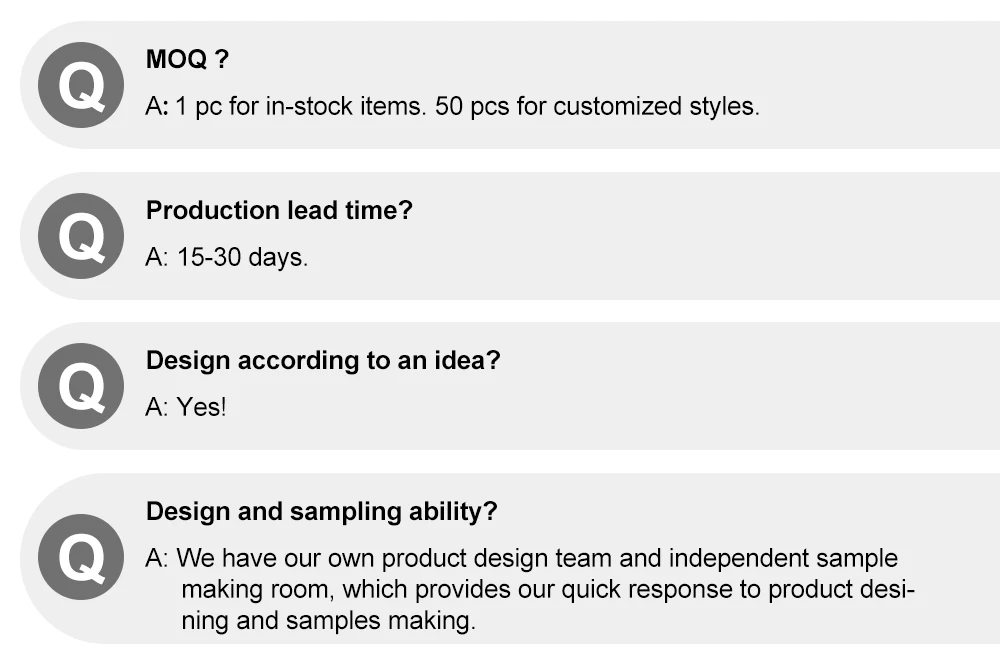This screenshot has height=661, width=1000.
Task: Click the 'A:' label before 'We have'
Action: (x=157, y=558)
